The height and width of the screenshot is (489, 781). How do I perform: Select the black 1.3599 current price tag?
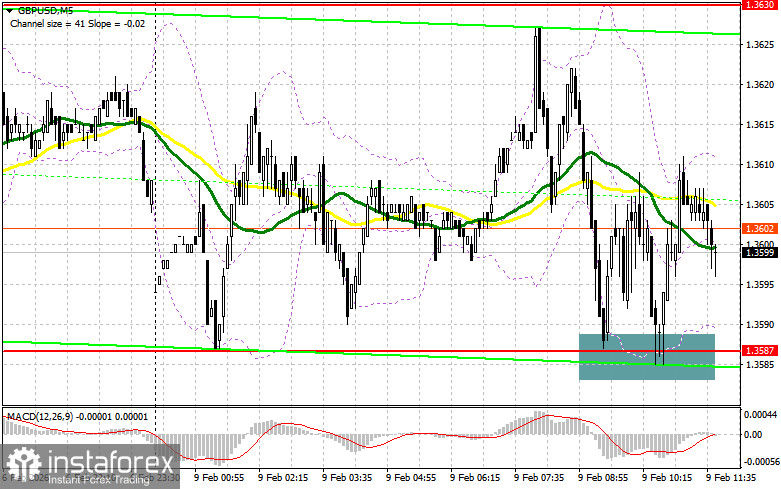click(x=761, y=252)
